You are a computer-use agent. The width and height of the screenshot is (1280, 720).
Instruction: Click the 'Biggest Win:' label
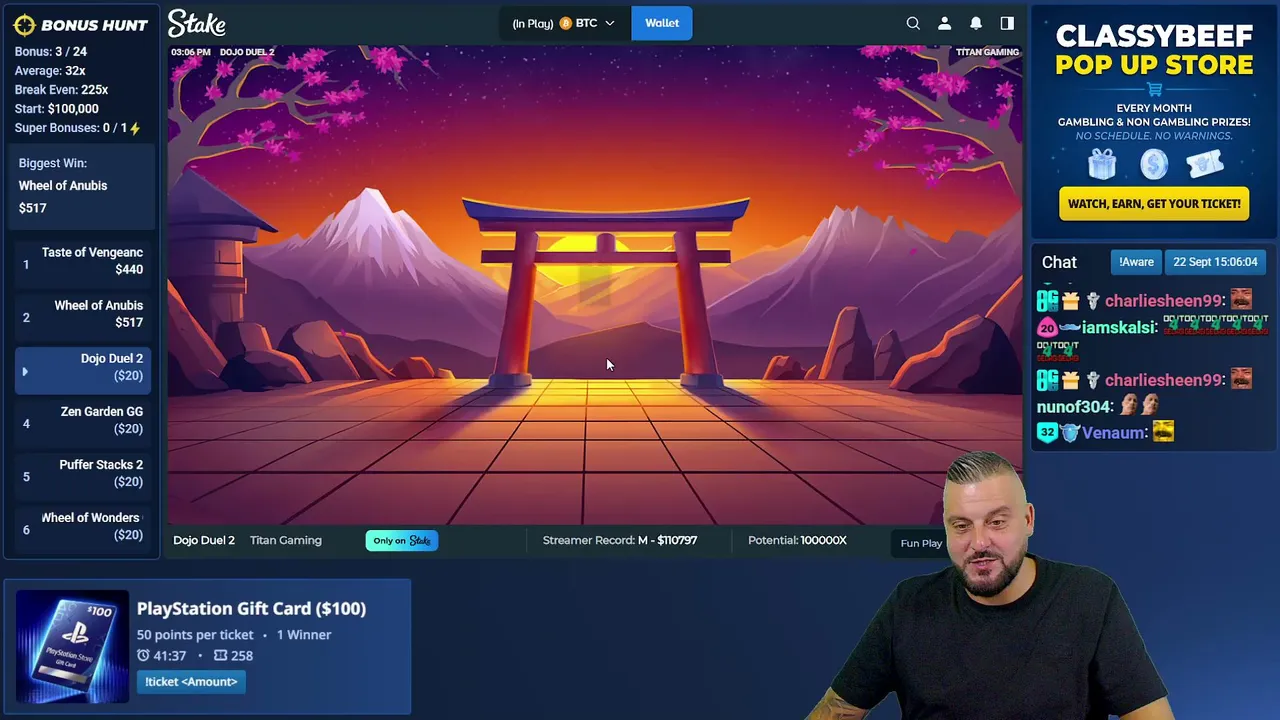pos(53,163)
